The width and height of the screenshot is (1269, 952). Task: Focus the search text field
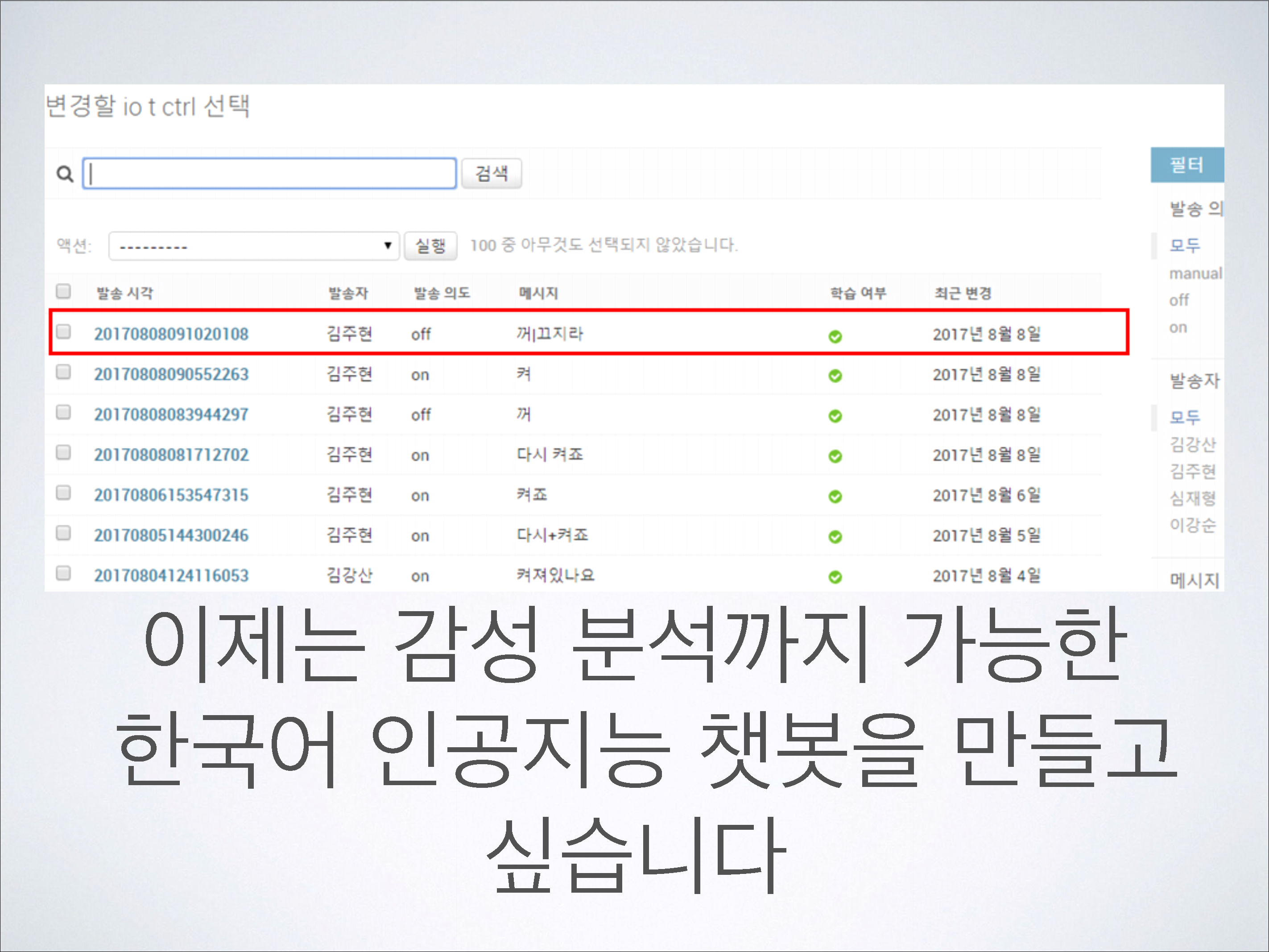tap(269, 173)
